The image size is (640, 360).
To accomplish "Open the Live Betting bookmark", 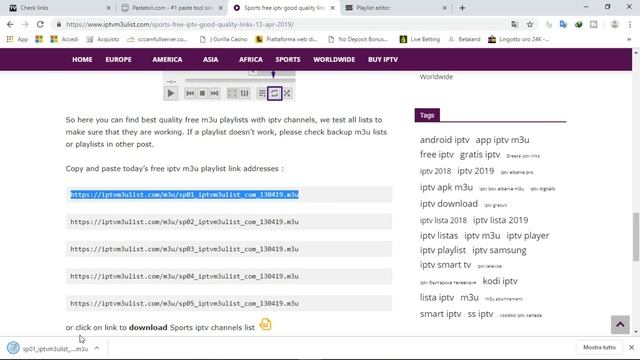I will pyautogui.click(x=420, y=39).
